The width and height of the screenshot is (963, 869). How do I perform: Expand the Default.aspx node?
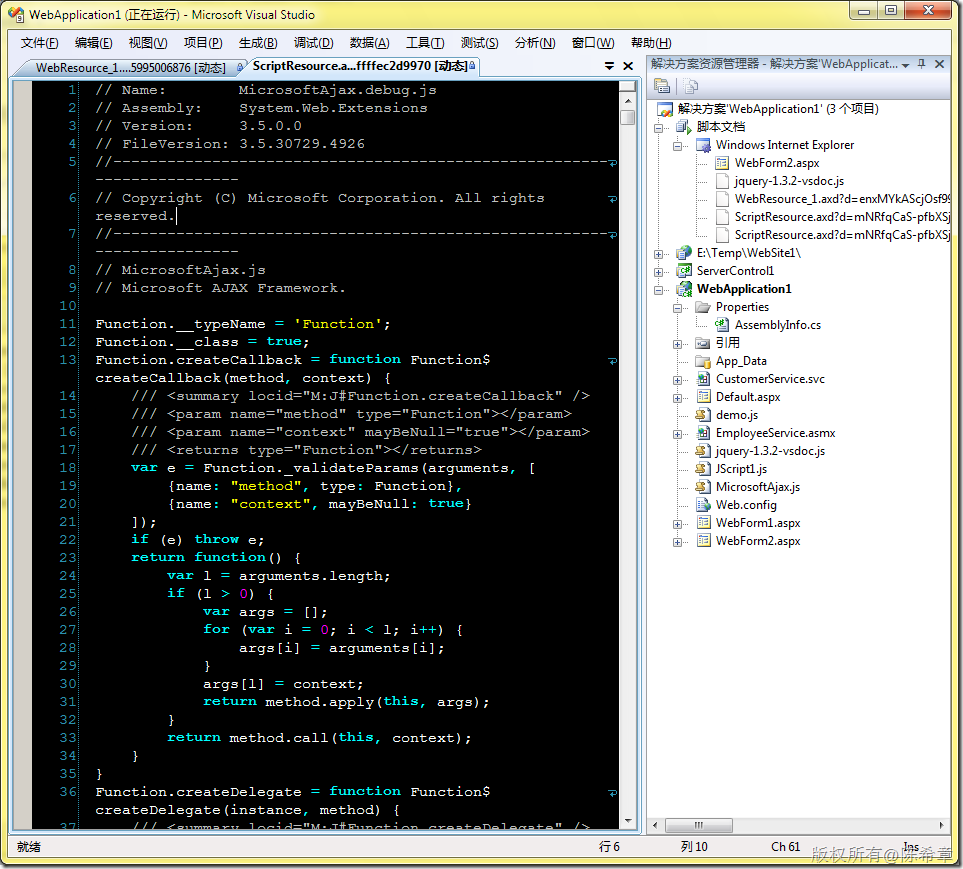point(677,398)
